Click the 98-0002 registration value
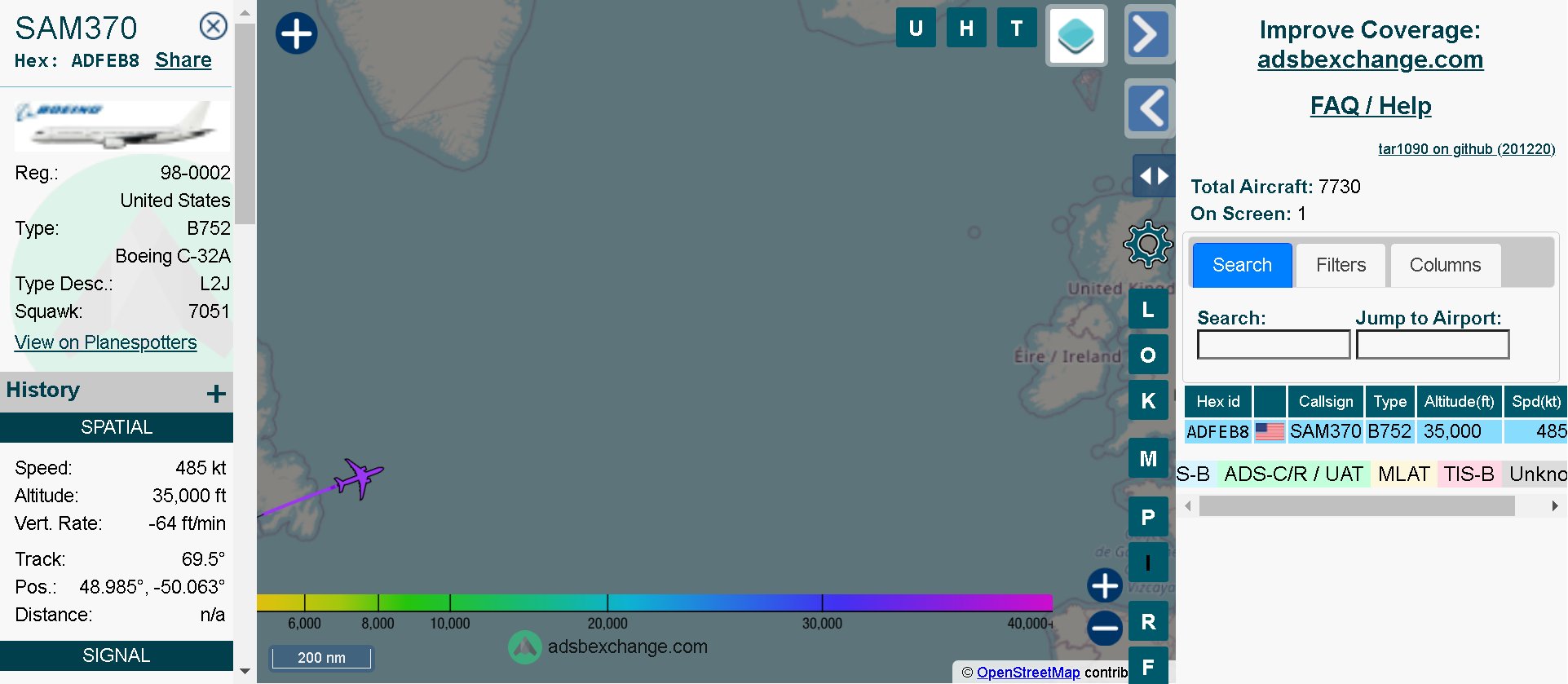Screen dimensions: 1568x684 (x=195, y=173)
